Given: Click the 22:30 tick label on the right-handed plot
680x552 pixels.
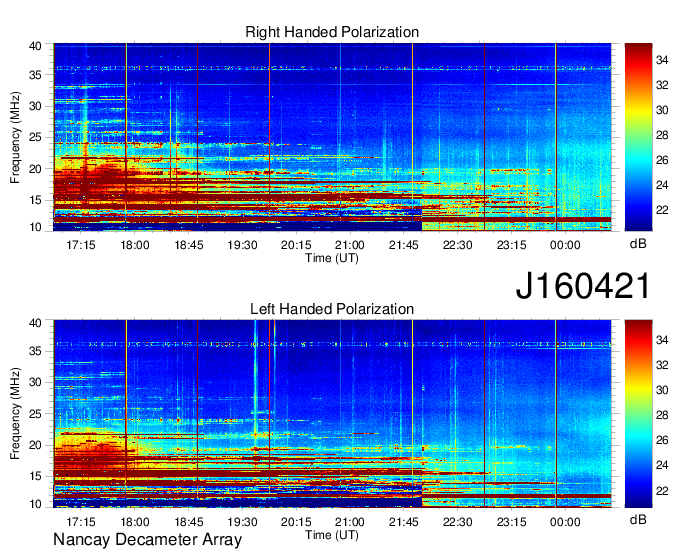Looking at the screenshot, I should tap(458, 245).
